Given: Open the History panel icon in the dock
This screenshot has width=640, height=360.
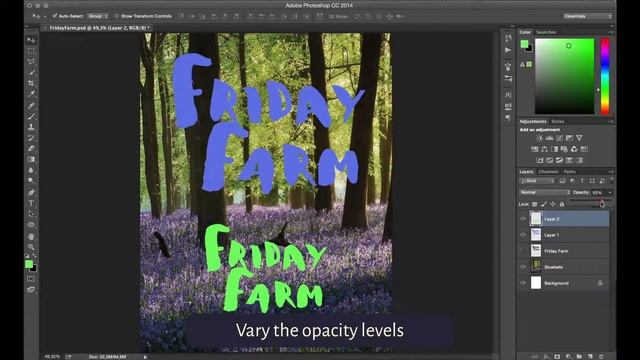Looking at the screenshot, I should [508, 38].
